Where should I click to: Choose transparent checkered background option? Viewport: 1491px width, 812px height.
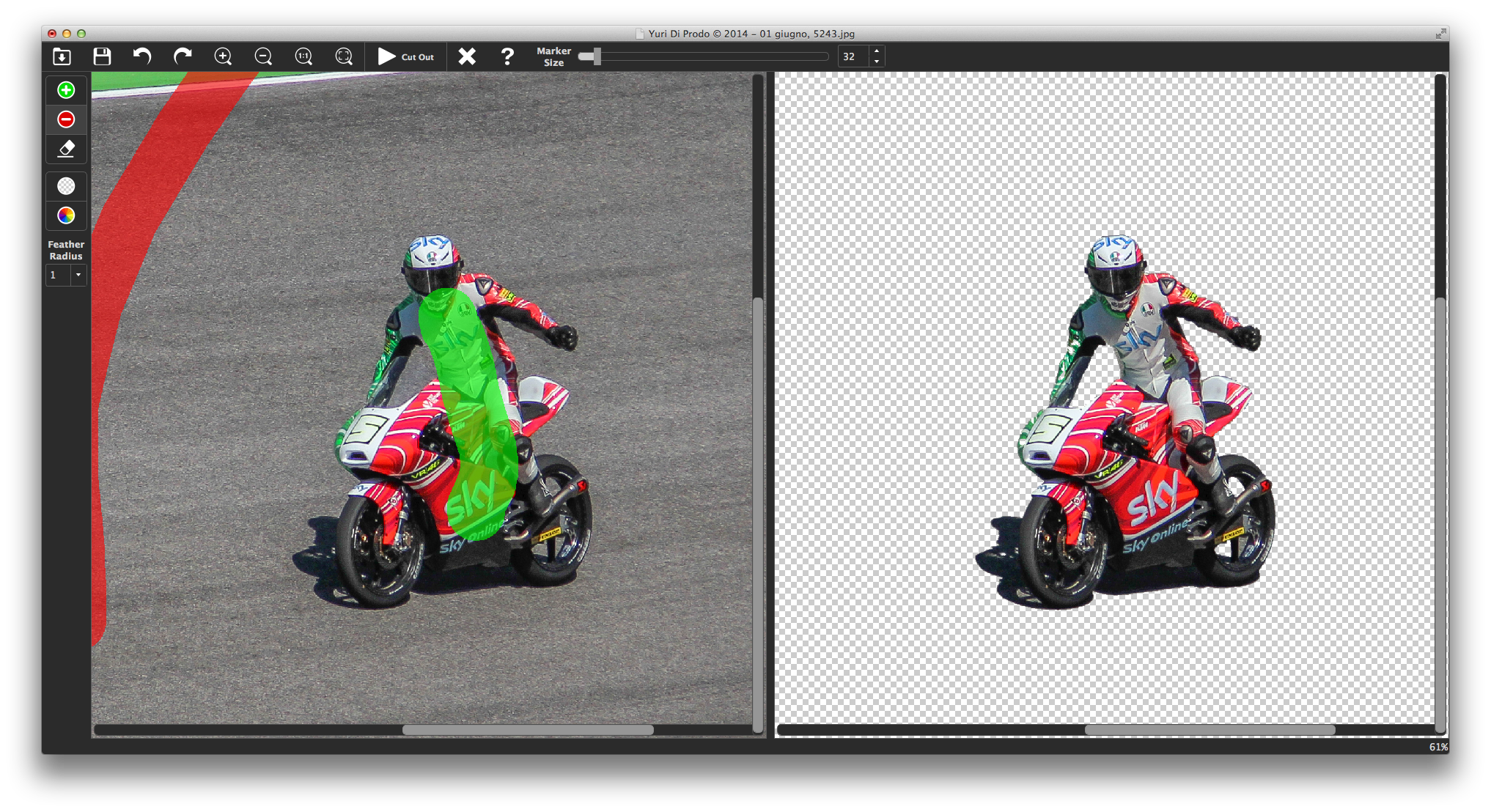[66, 186]
